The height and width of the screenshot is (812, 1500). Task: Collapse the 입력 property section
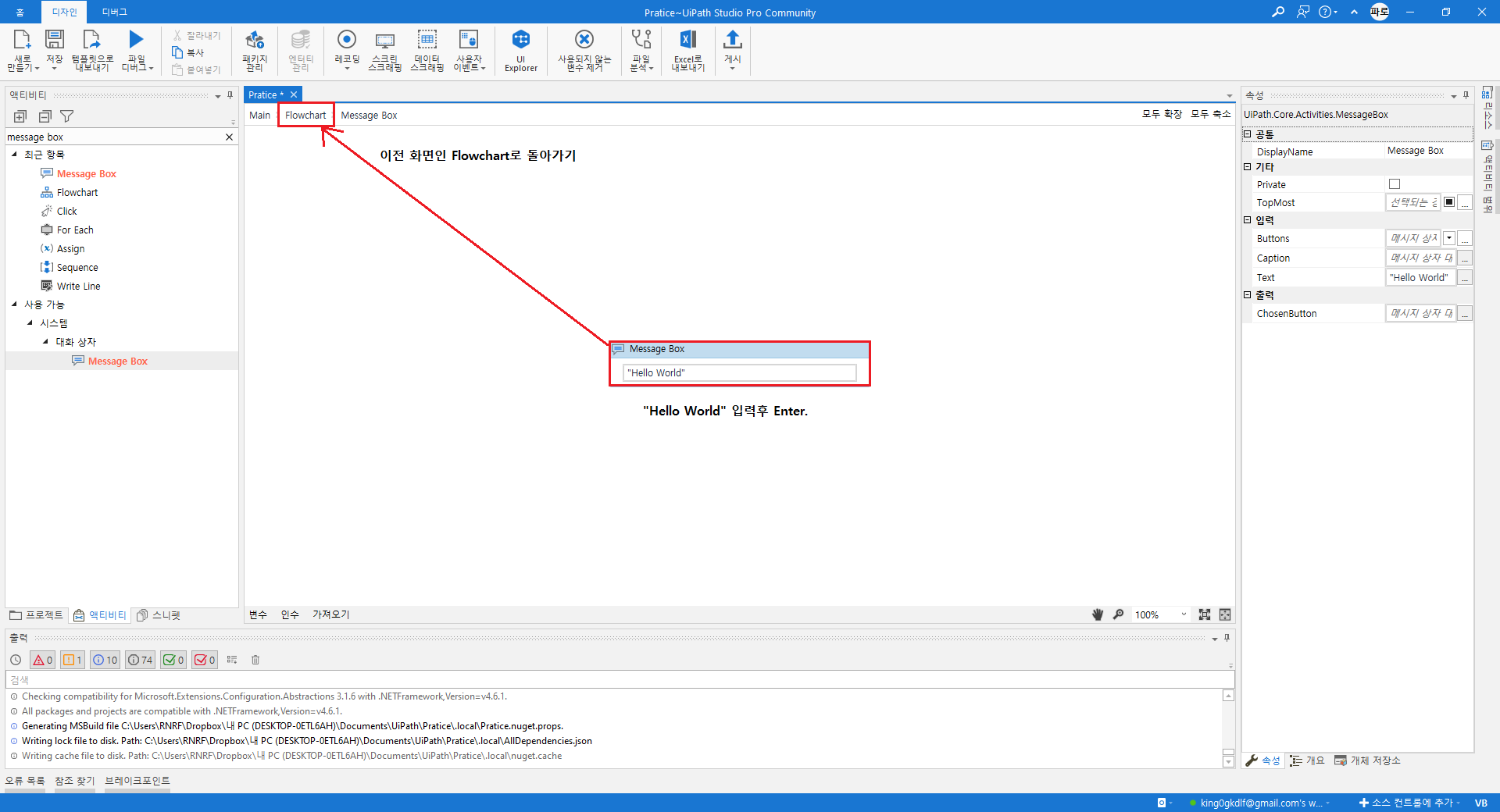[x=1248, y=219]
